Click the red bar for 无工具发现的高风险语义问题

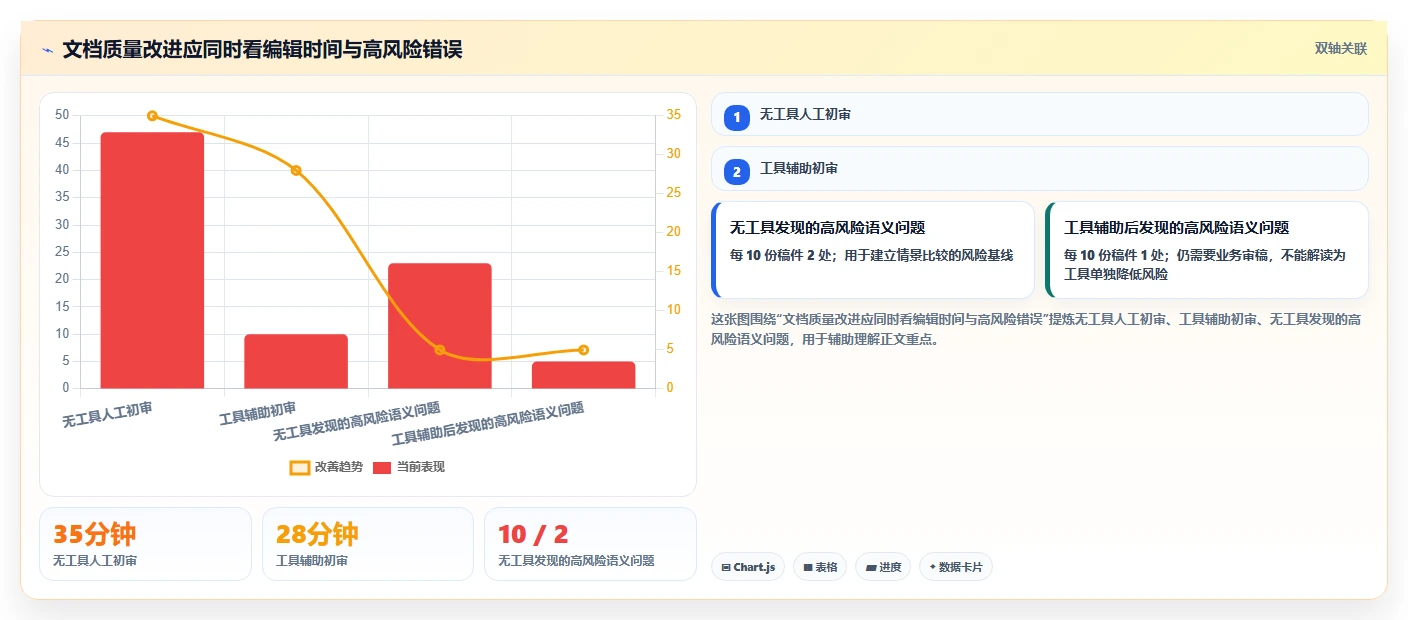tap(440, 325)
